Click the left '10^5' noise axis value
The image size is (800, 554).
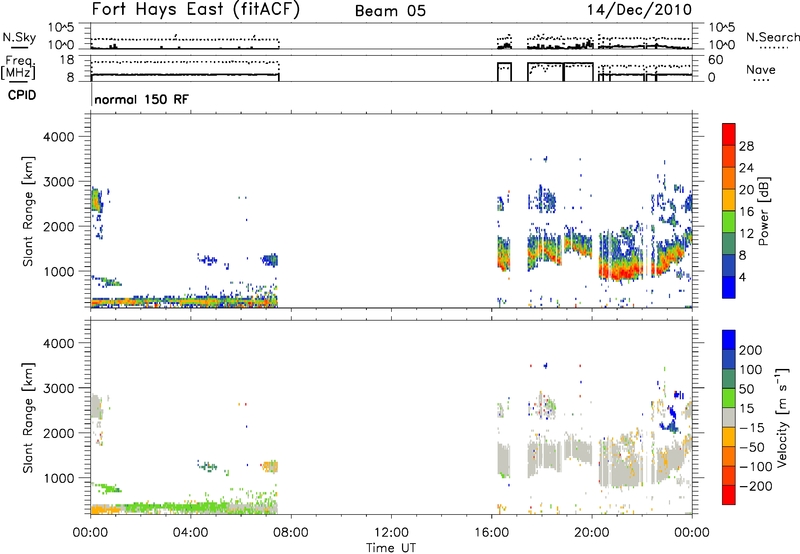tap(61, 28)
